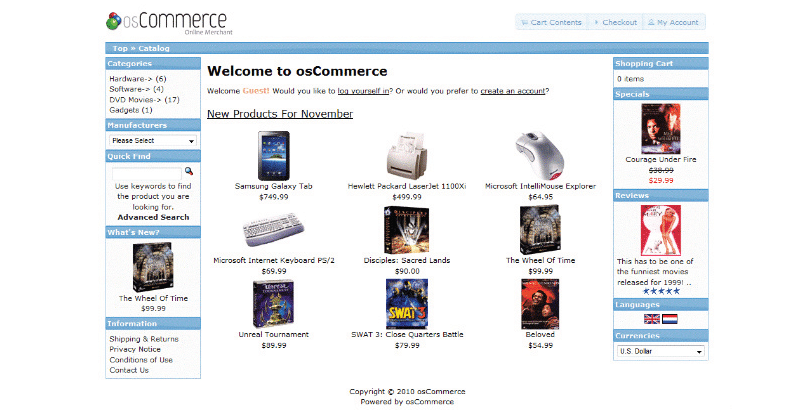Switch language with the English flag
Screen dimensions: 800x410
[652, 319]
